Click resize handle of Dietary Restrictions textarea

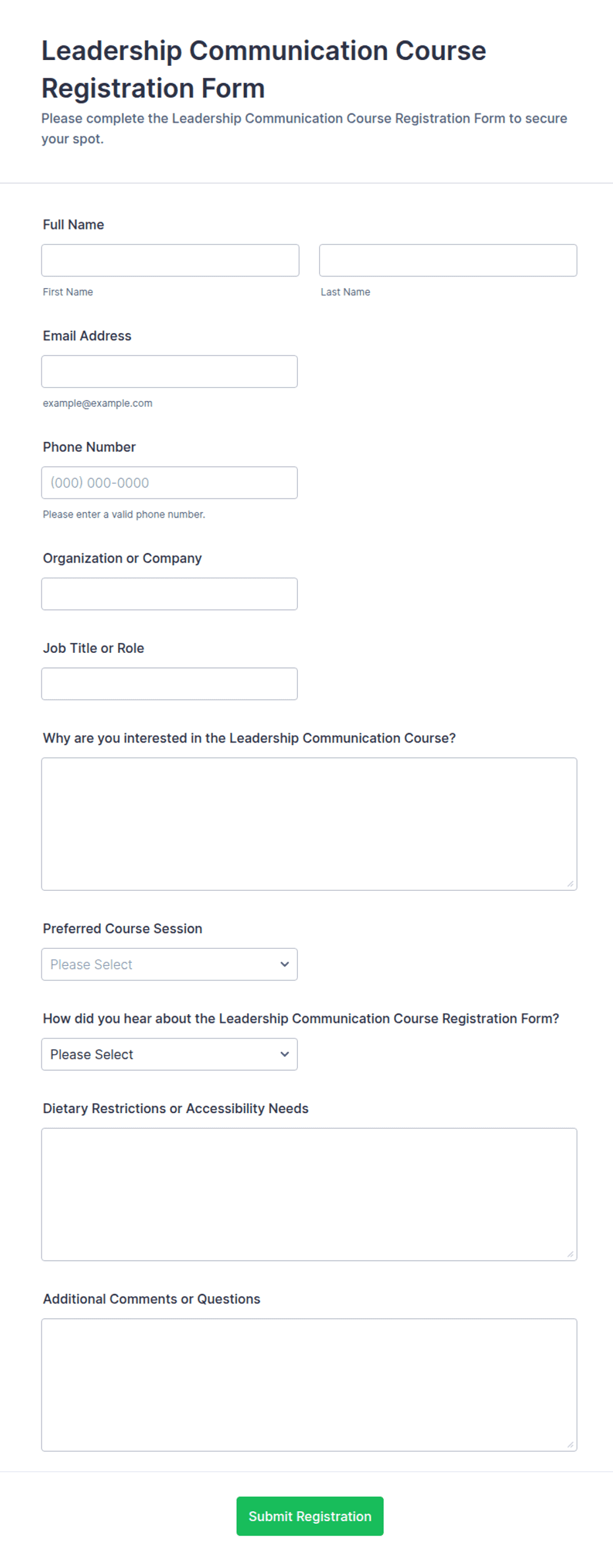pyautogui.click(x=570, y=1254)
